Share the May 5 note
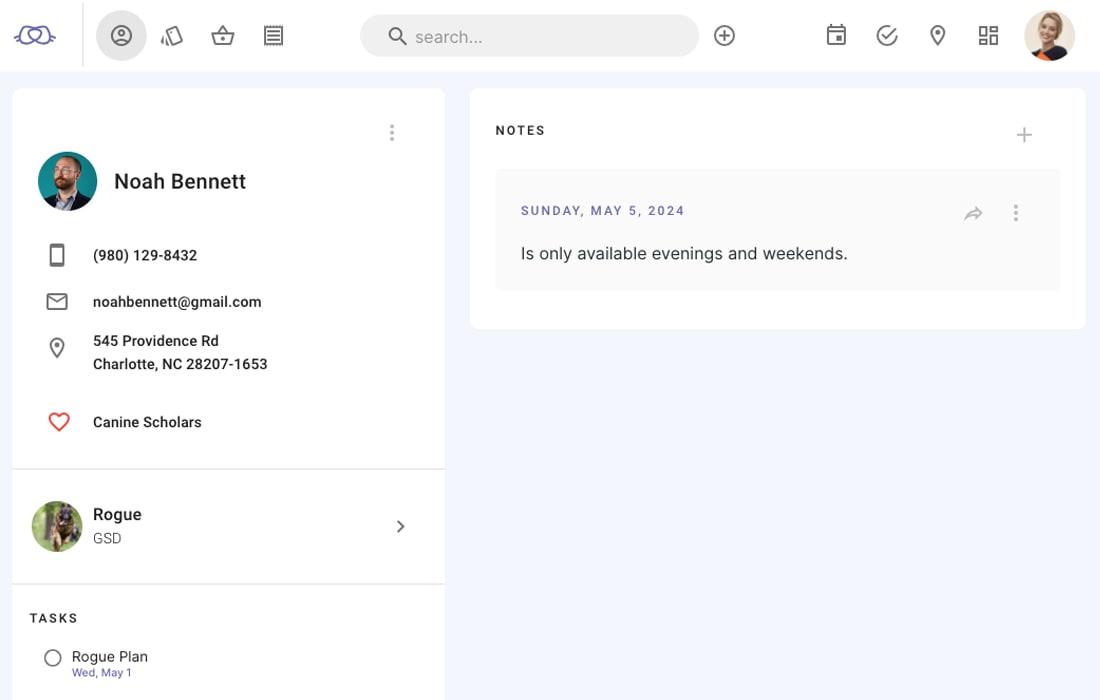 tap(973, 213)
